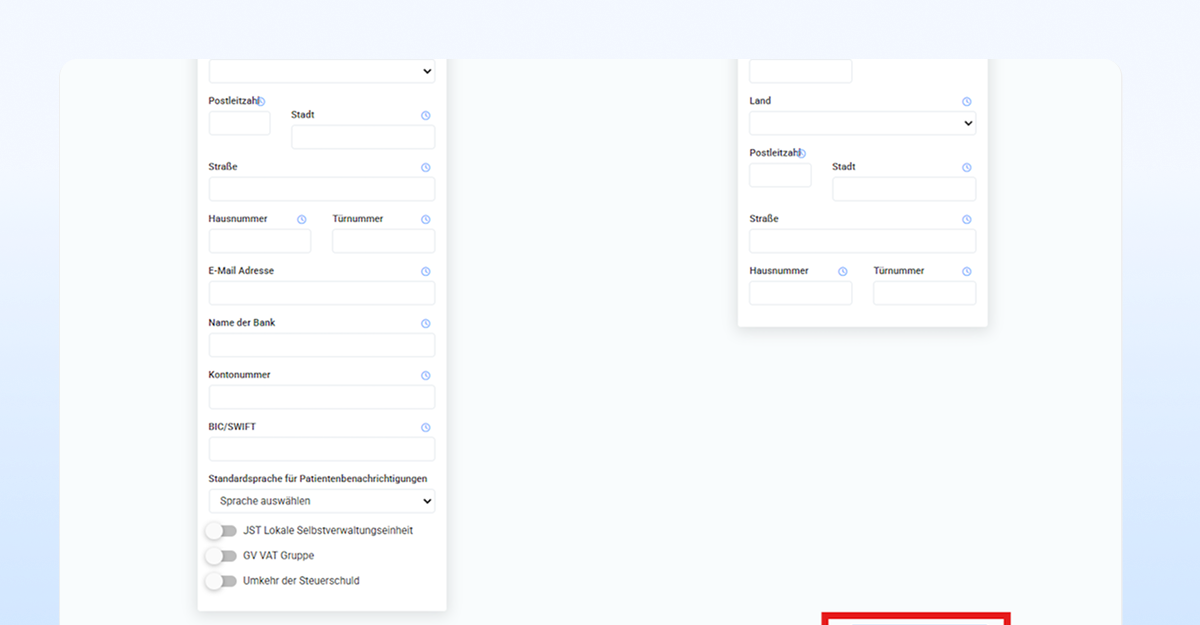Open Postleitzahl history icon in Land form
Image resolution: width=1200 pixels, height=625 pixels.
coord(801,153)
